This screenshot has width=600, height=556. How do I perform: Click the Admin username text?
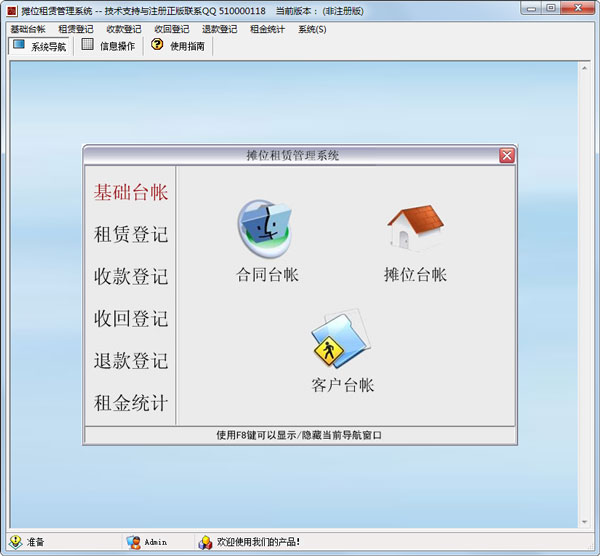click(x=155, y=542)
